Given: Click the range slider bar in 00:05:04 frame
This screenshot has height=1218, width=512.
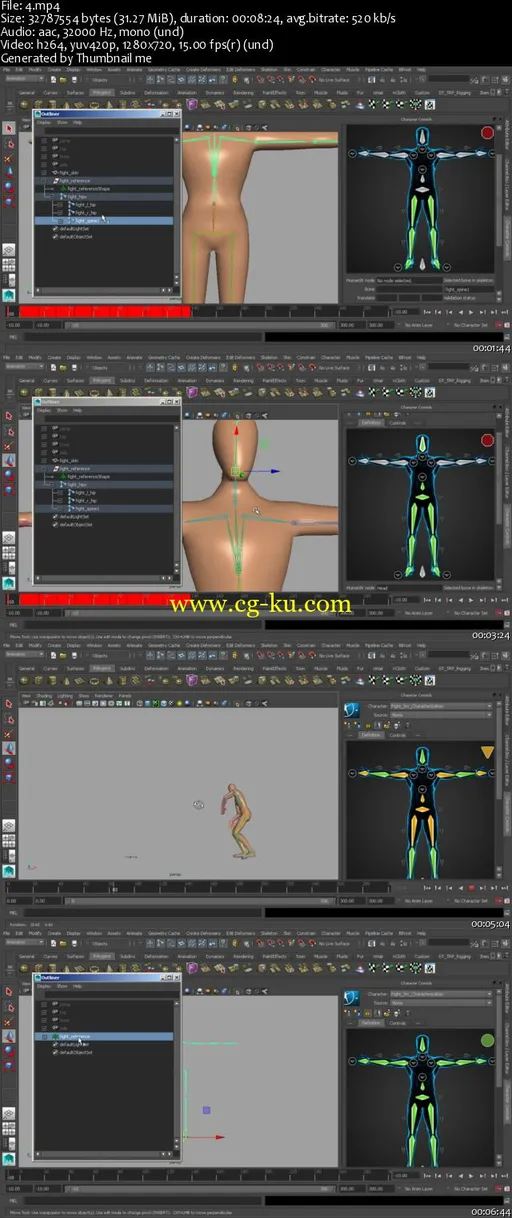Looking at the screenshot, I should tap(199, 901).
